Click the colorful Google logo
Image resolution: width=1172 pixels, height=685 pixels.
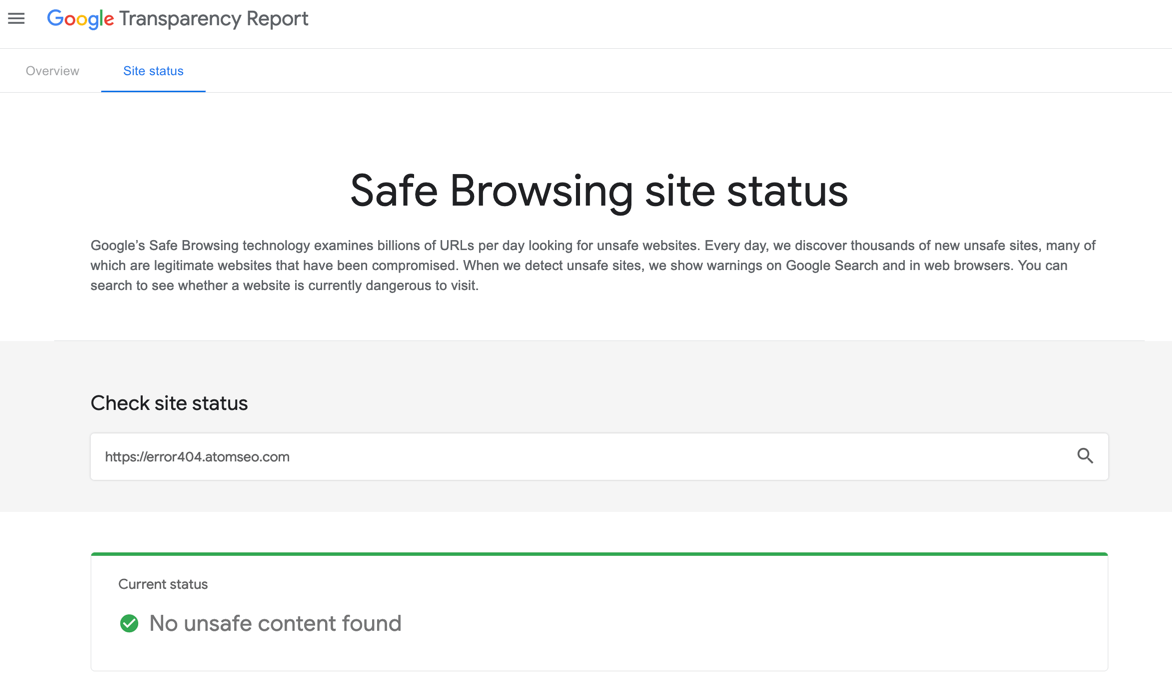pyautogui.click(x=80, y=19)
